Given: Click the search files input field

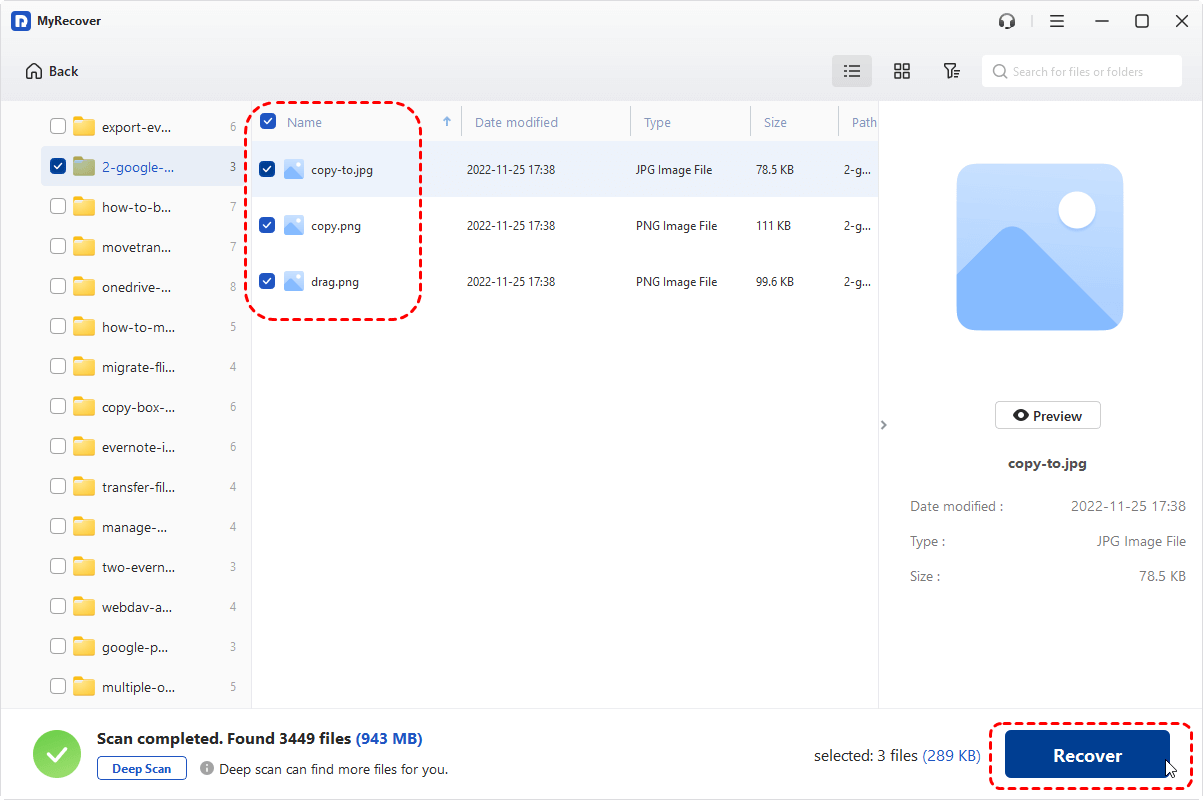Looking at the screenshot, I should 1081,71.
